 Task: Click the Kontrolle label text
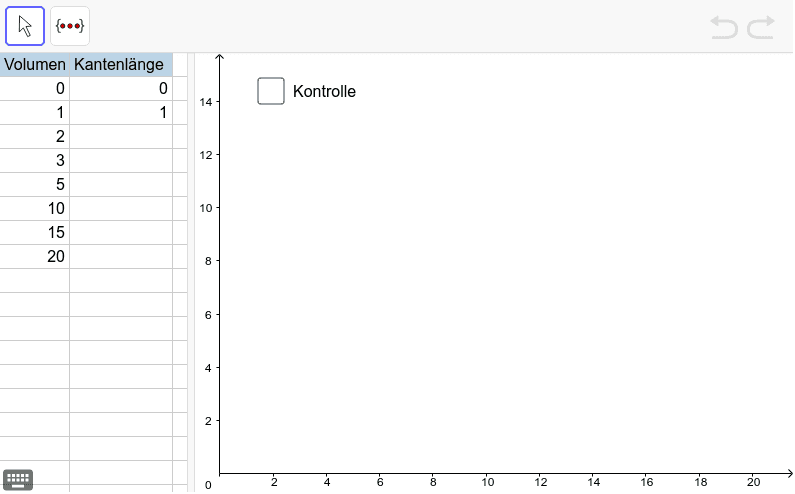tap(324, 92)
